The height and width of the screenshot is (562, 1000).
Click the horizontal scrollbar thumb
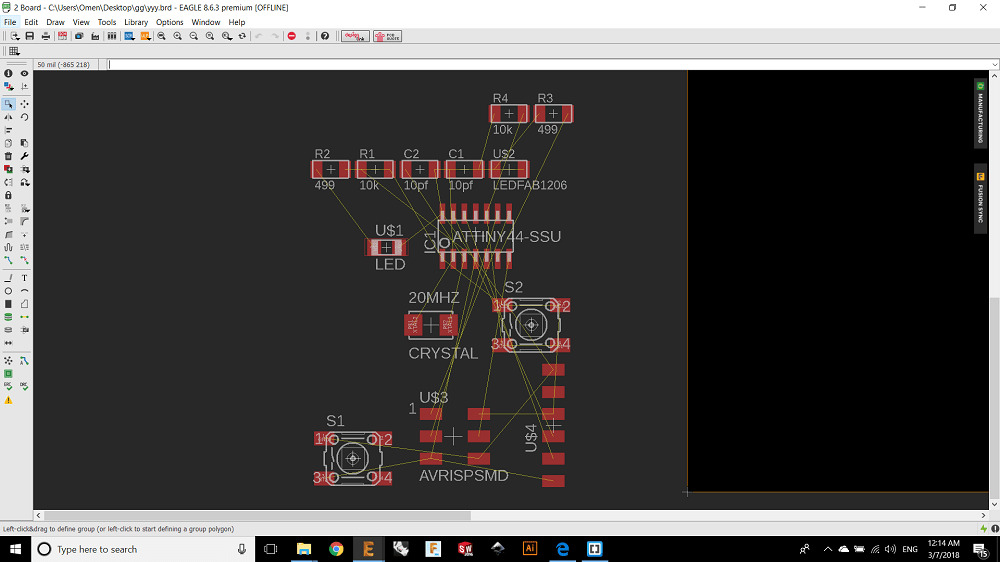(x=258, y=515)
